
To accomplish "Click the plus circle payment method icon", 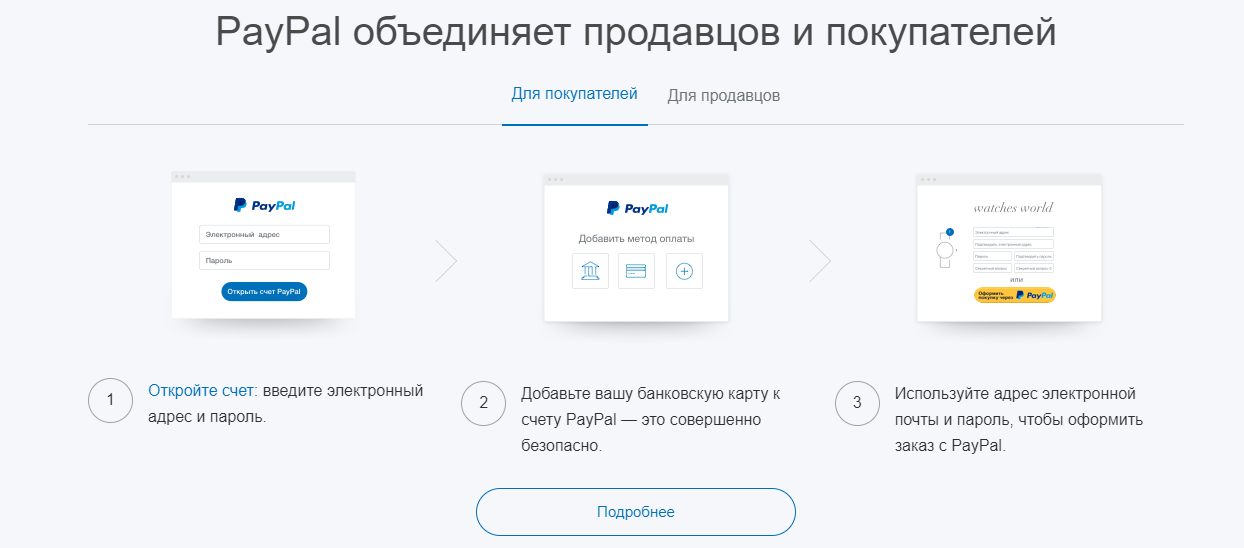I will 684,271.
